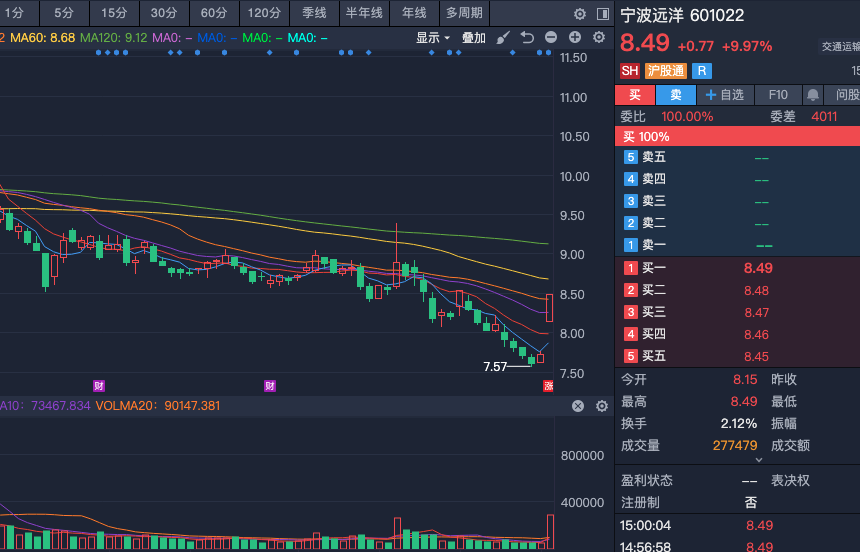Select the 买四 bid row at 8.46
Screen dimensions: 860x552
pos(737,334)
